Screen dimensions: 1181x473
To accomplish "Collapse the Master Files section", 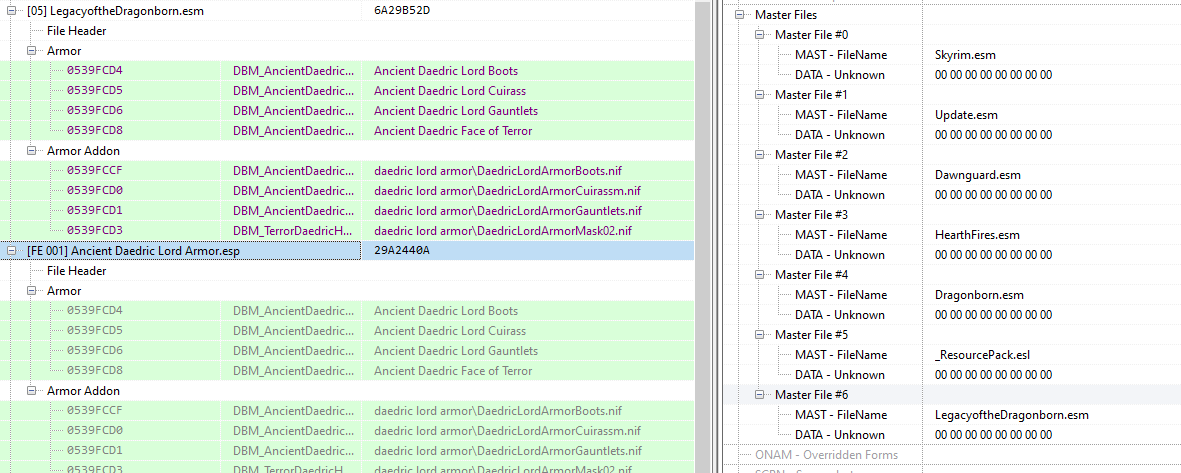I will click(740, 14).
